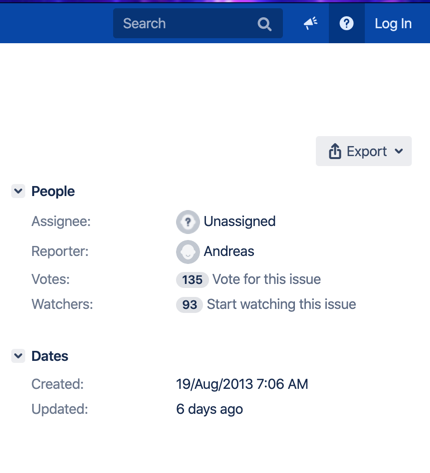Collapse the Dates section chevron
This screenshot has height=473, width=430.
click(18, 356)
